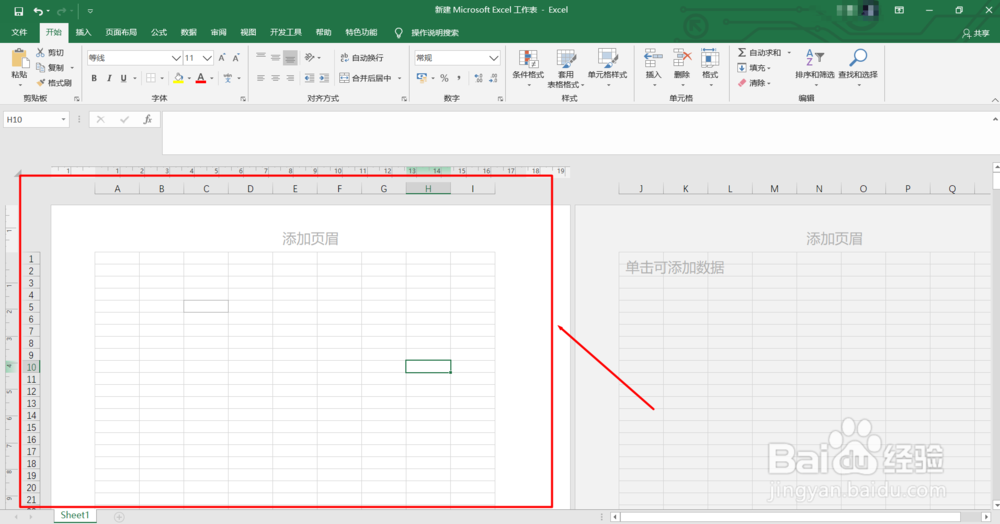
Task: Click the Format cells (格式) icon
Action: point(710,58)
